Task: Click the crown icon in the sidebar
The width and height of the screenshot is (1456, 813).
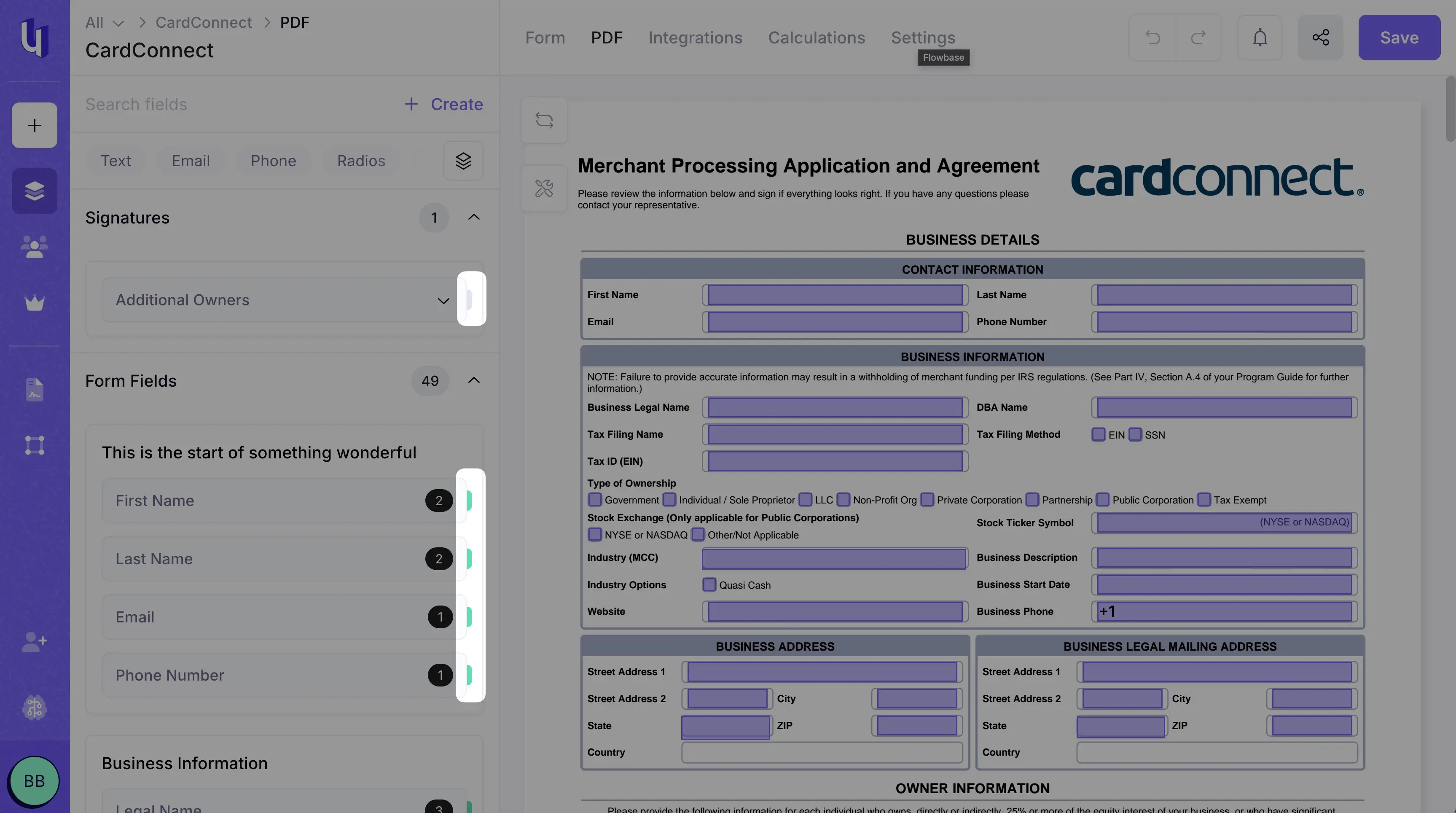Action: coord(35,303)
